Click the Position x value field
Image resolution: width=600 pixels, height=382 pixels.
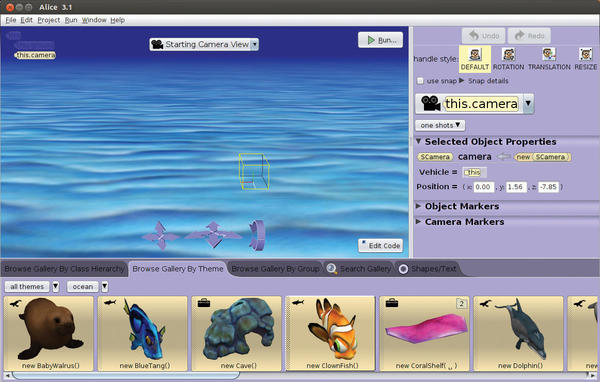[x=483, y=187]
